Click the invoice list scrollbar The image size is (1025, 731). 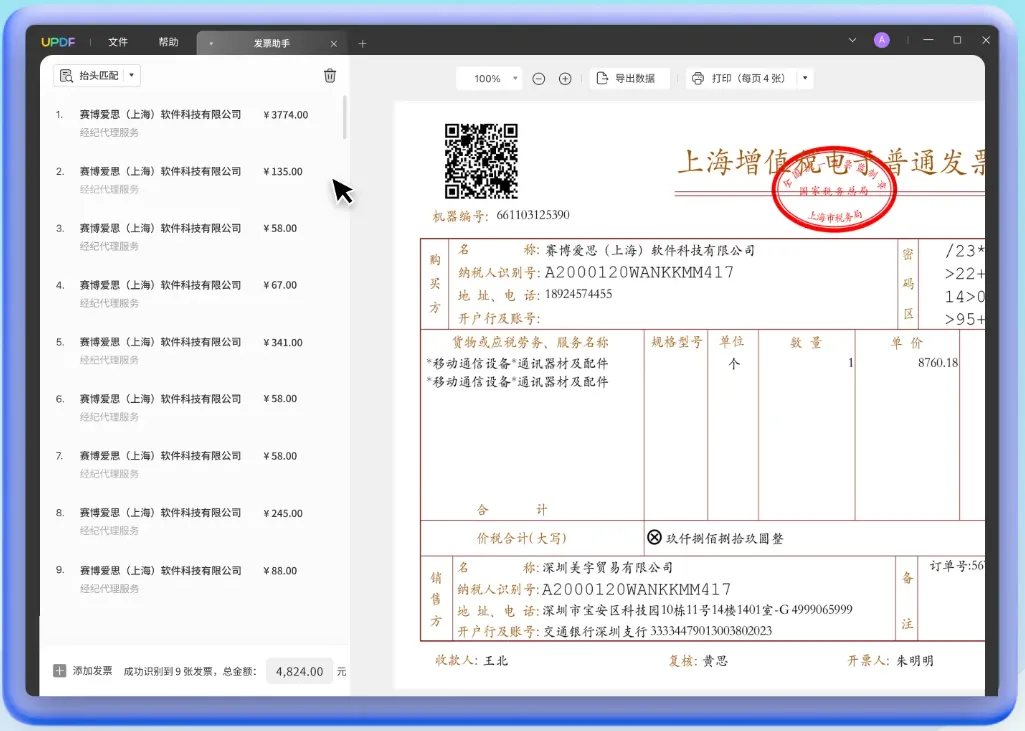(x=344, y=118)
